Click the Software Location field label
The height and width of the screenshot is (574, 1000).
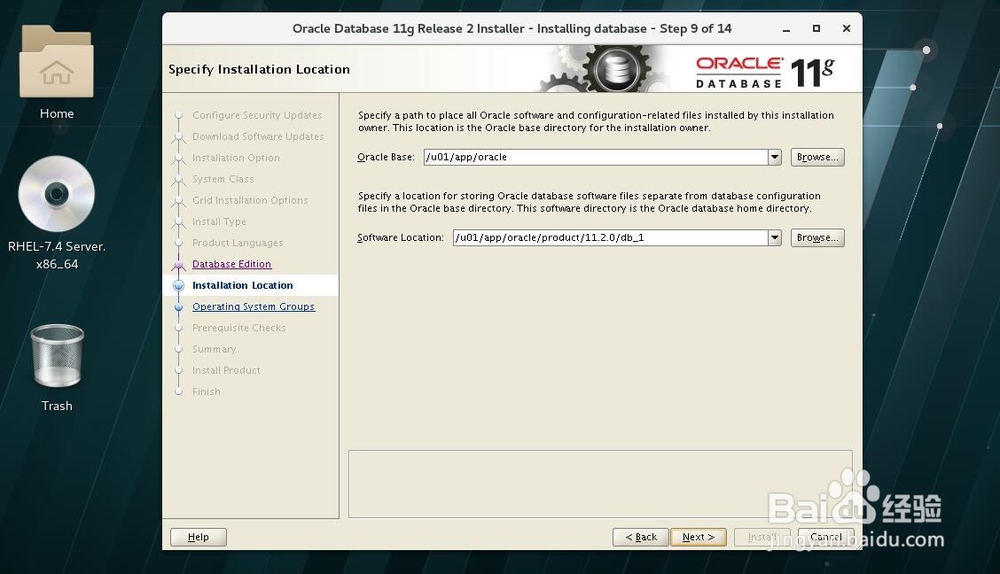tap(400, 237)
